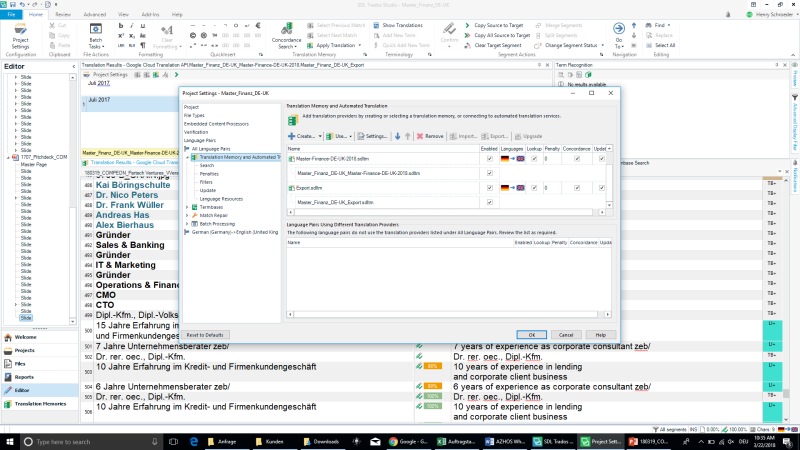
Task: Click Clear Target Segment
Action: point(494,45)
